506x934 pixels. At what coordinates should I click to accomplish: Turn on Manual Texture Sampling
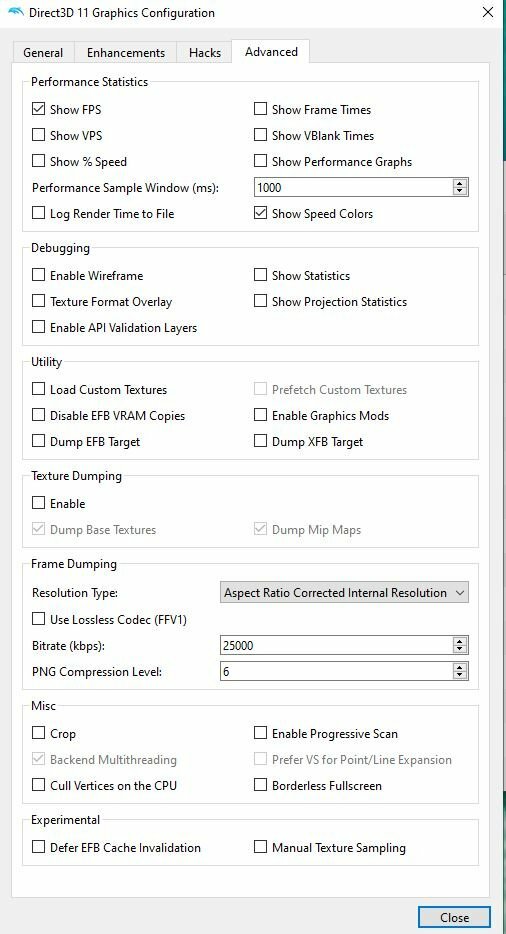tap(260, 847)
